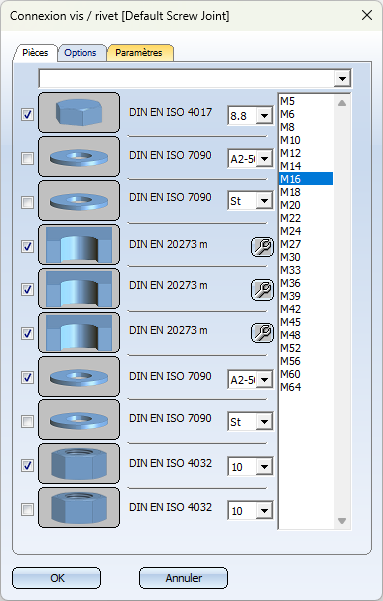Viewport: 383px width, 601px height.
Task: Click the washer image in the checked A2-50 row
Action: 79,377
